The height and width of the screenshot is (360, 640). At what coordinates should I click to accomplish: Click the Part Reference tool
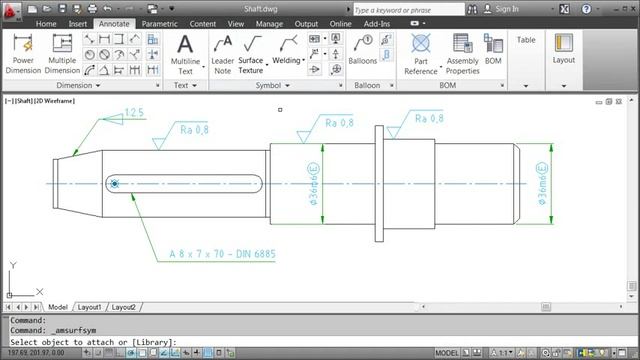420,54
